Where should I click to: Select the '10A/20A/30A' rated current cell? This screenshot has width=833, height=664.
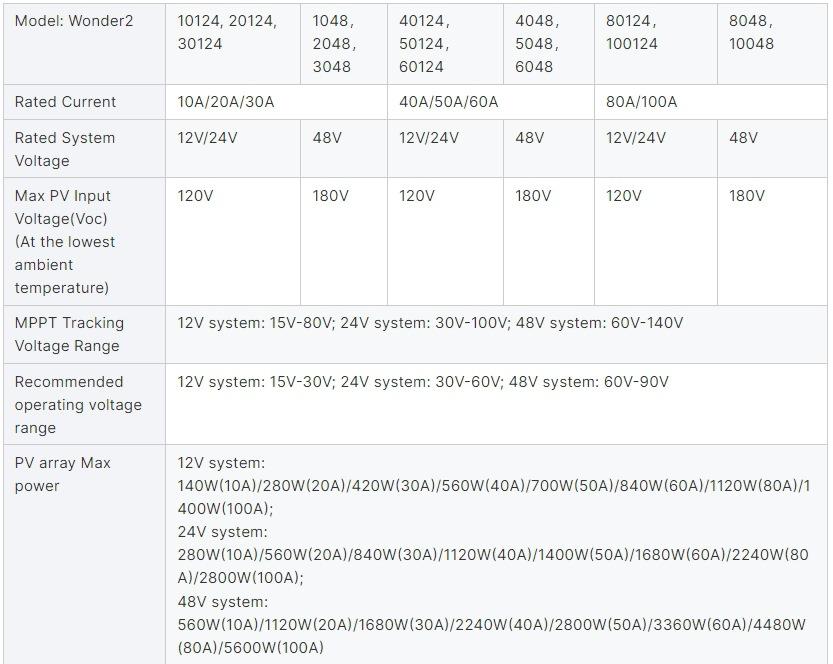coord(226,102)
